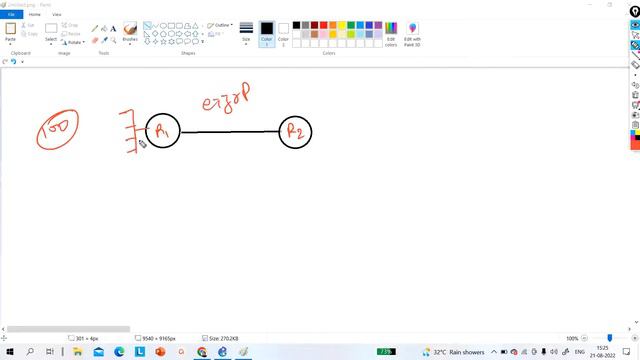Open Windows Start menu
This screenshot has height=360, width=640.
coord(9,351)
